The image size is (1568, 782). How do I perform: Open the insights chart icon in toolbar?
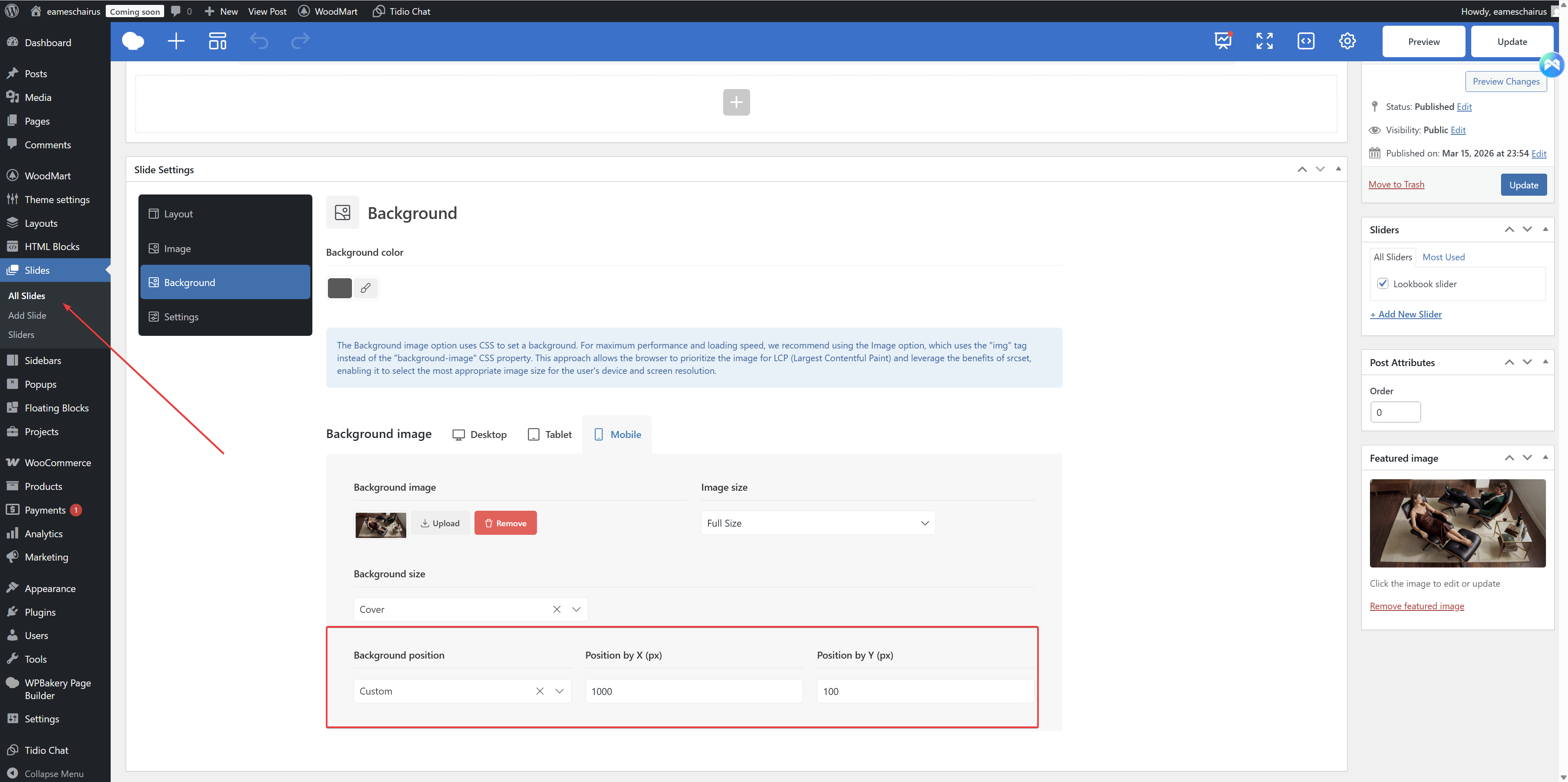coord(1223,41)
